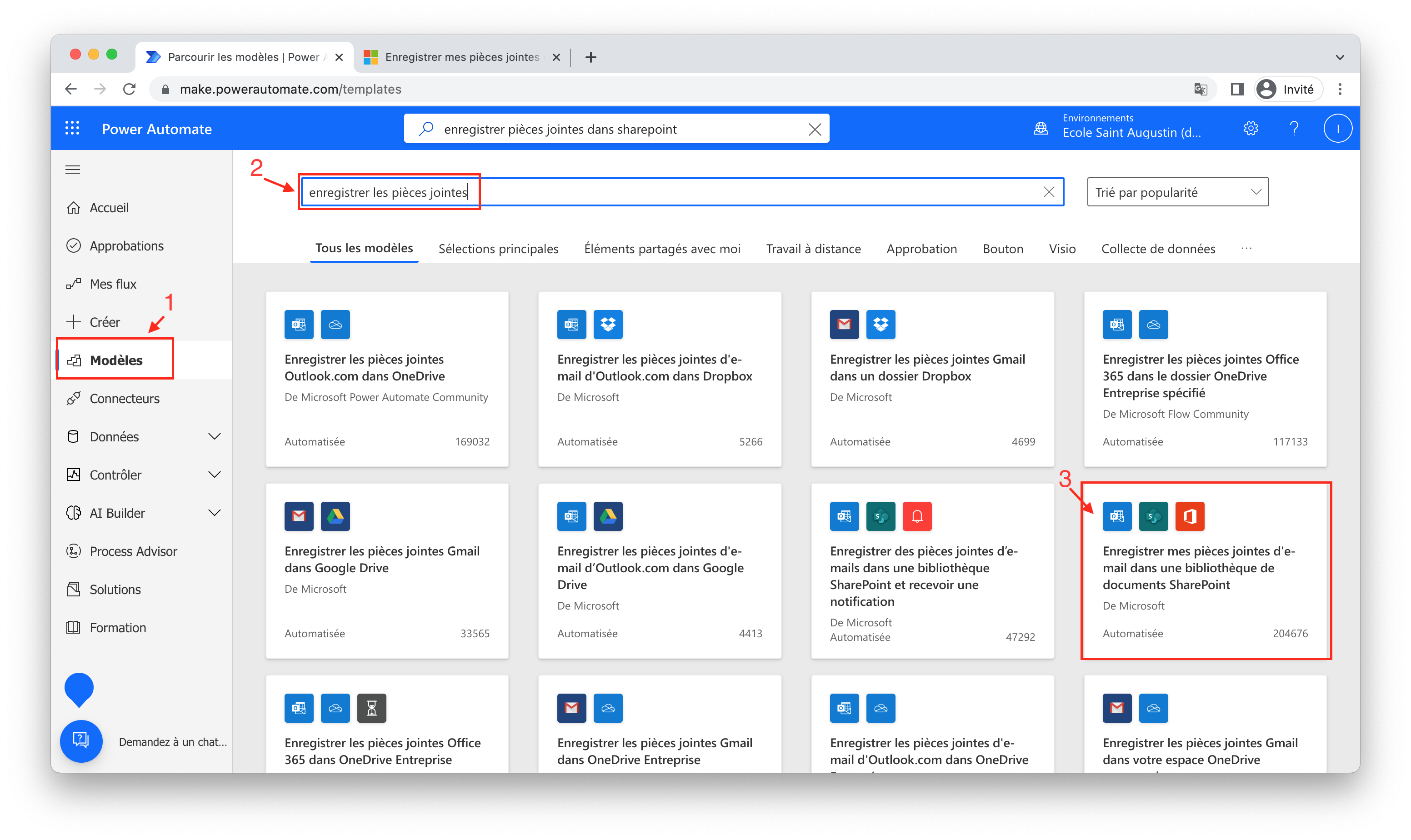Image resolution: width=1411 pixels, height=840 pixels.
Task: Open template SharePoint et recevoir une notification
Action: (932, 570)
